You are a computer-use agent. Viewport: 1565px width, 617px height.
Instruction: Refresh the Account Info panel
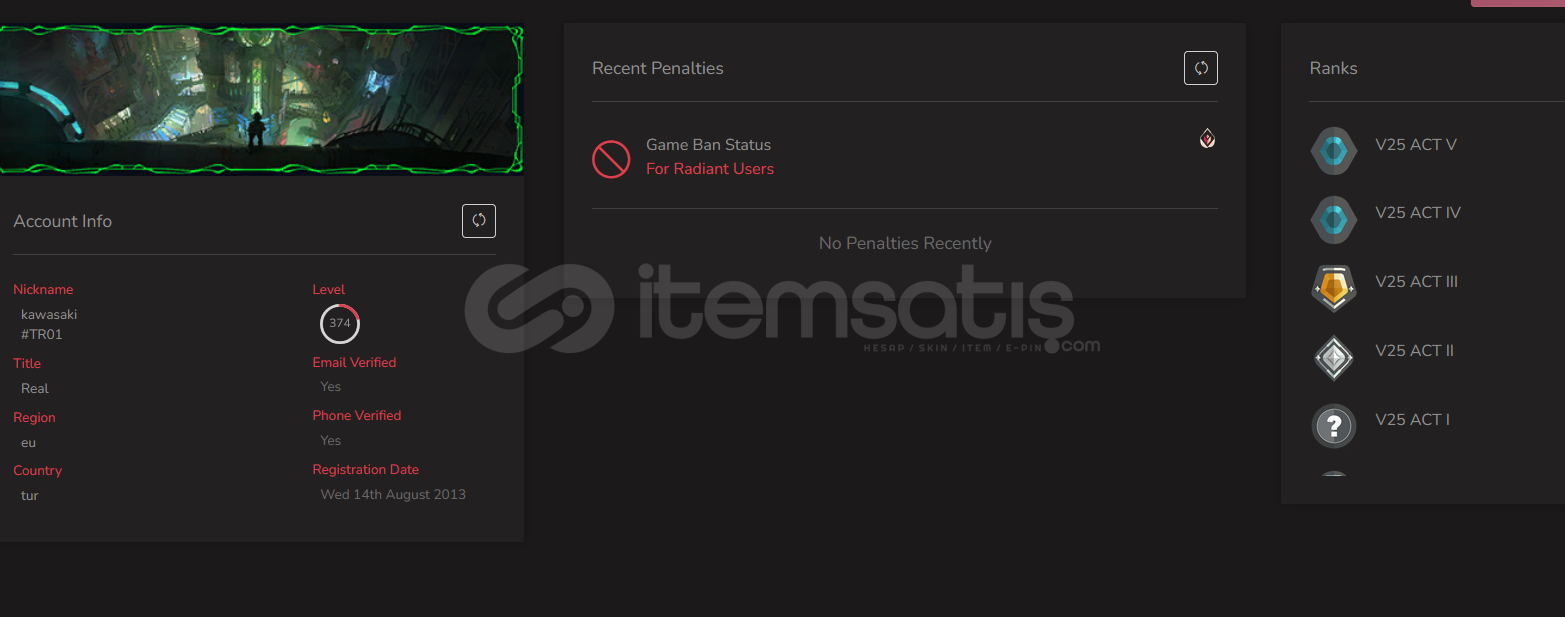(x=479, y=221)
